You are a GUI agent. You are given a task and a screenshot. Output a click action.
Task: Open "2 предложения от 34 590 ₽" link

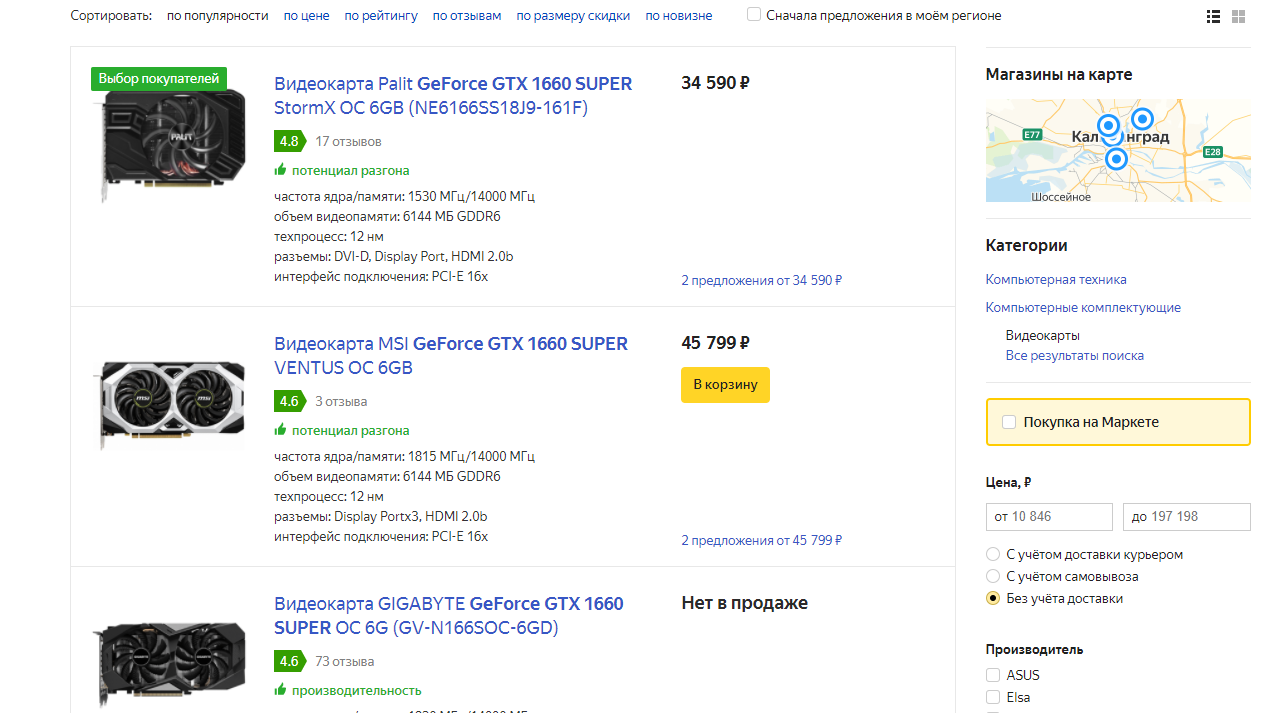click(761, 280)
